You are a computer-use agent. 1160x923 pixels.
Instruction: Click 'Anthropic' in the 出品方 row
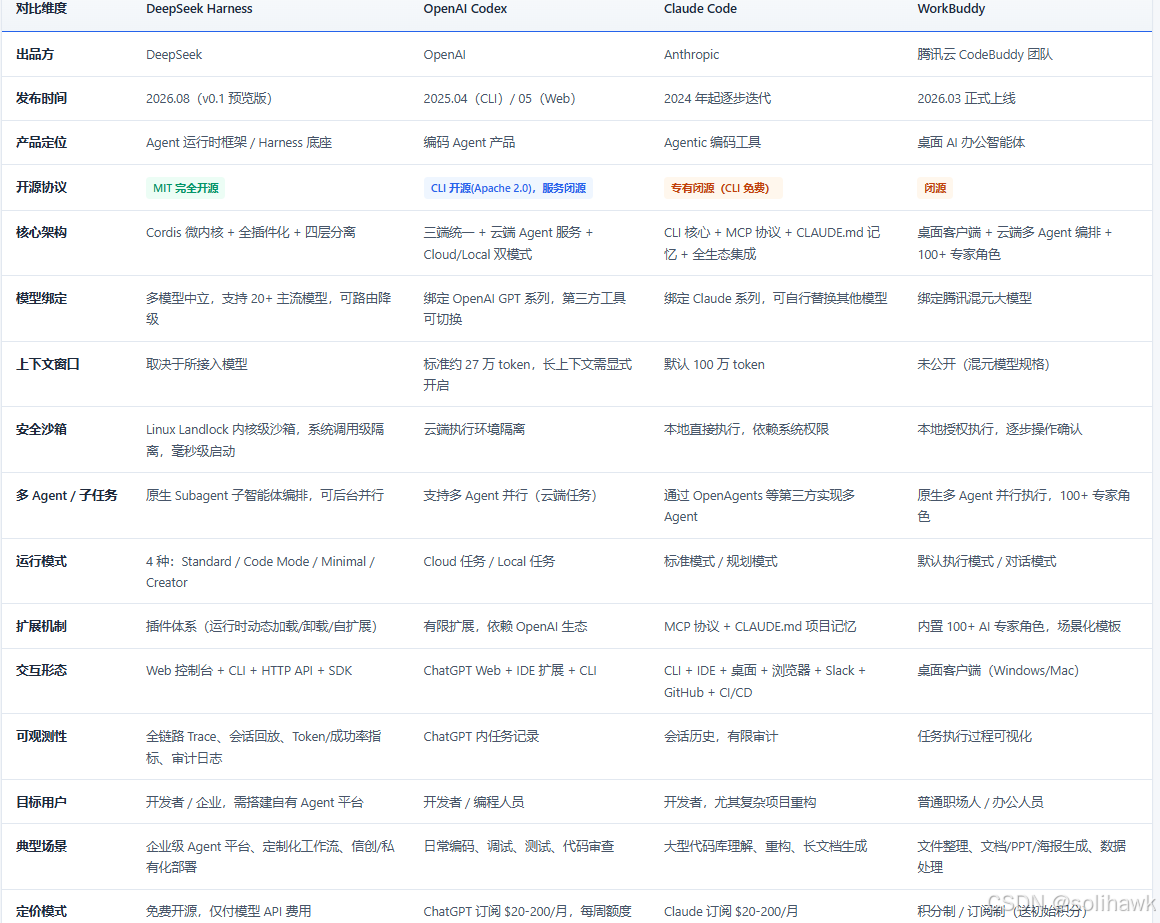[691, 55]
